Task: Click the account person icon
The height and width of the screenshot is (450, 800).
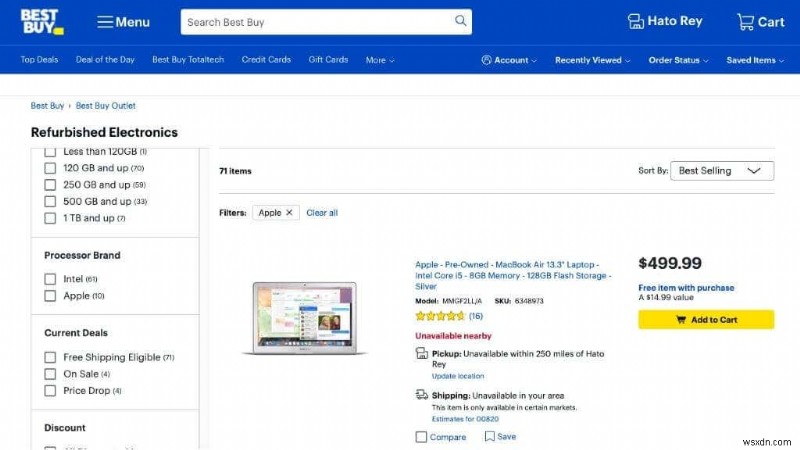Action: [x=486, y=60]
